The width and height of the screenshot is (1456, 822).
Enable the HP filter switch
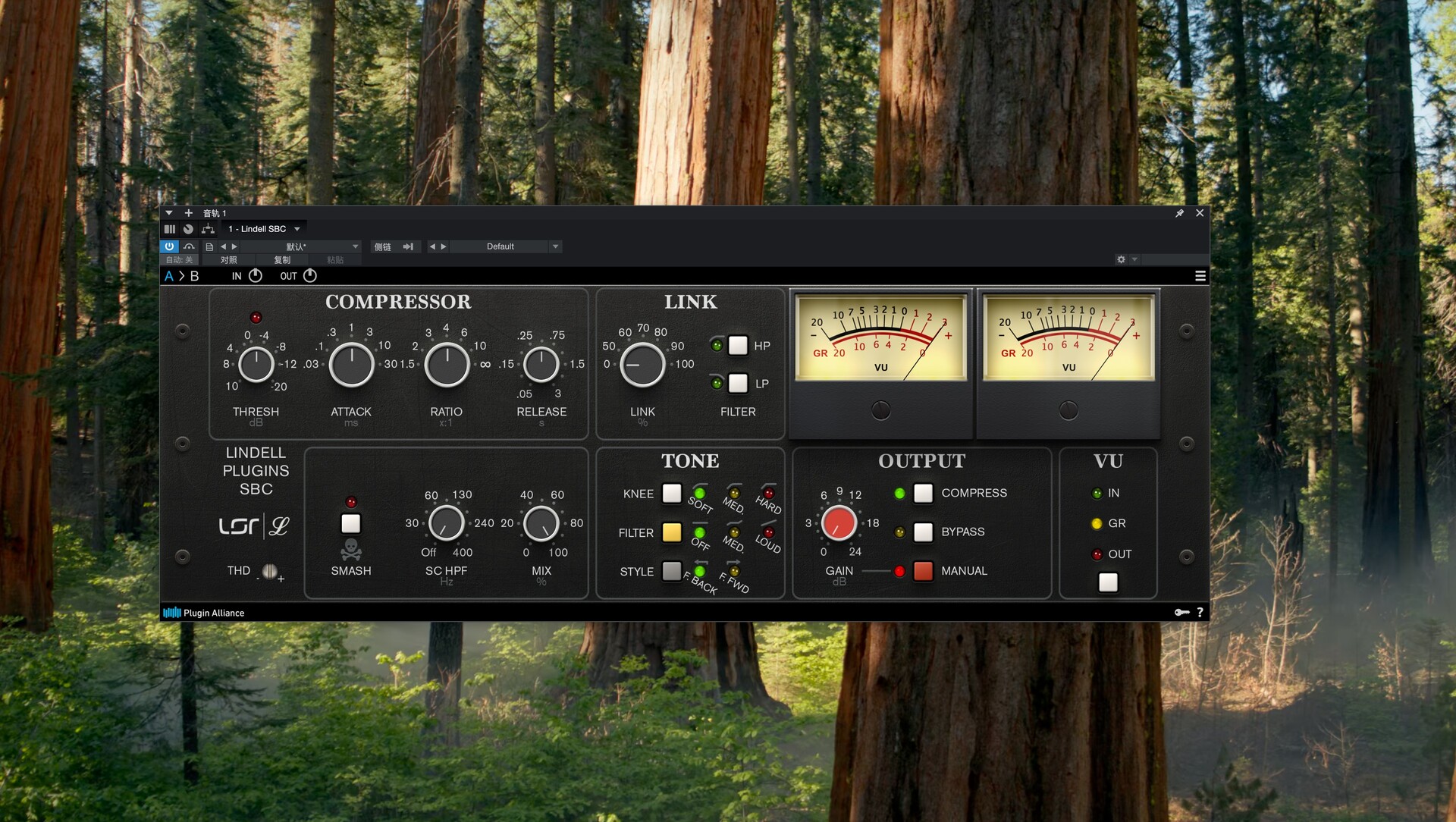pos(738,346)
